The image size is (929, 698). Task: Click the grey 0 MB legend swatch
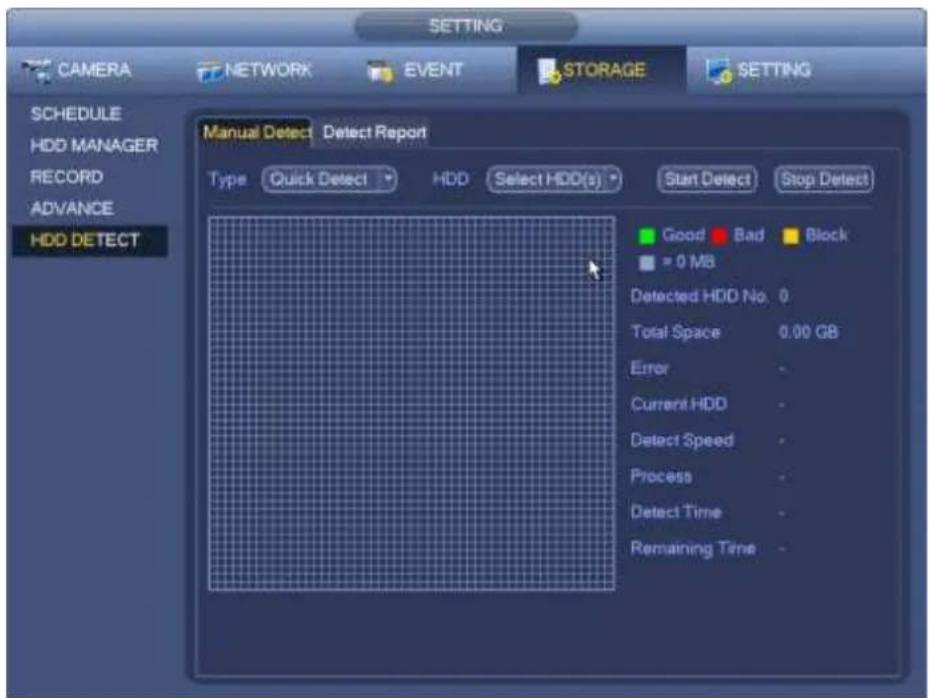646,262
